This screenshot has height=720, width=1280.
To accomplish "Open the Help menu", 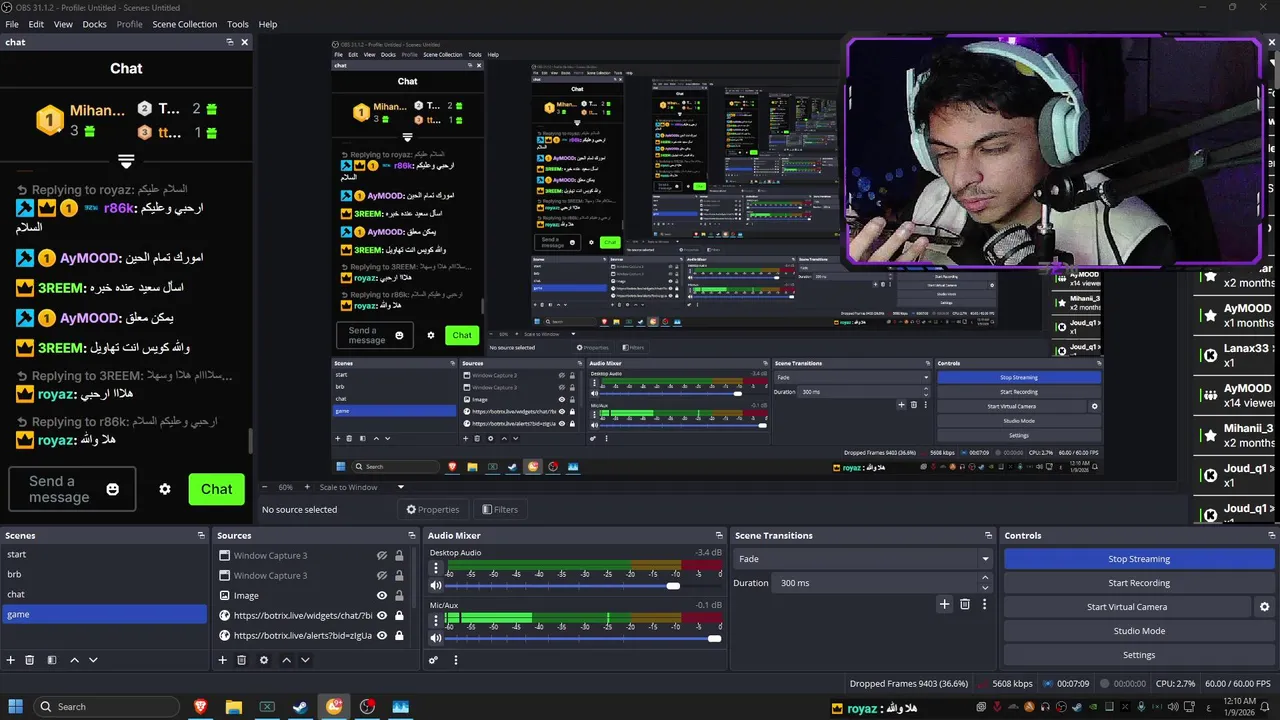I will click(x=268, y=24).
